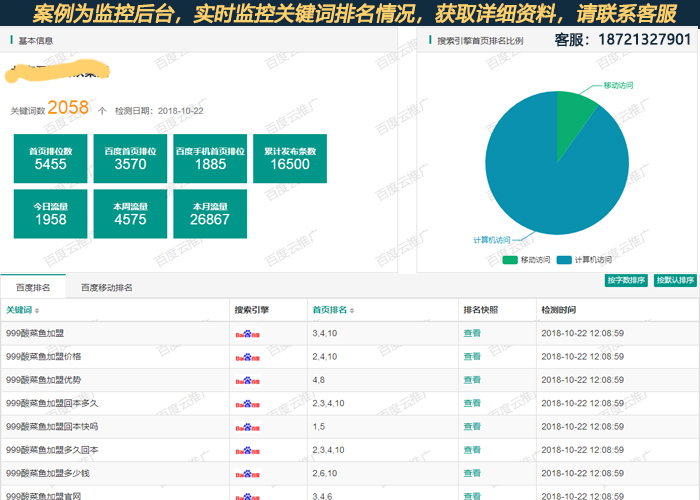Click Baidu logo in 999酸菜鱼加盟多少钱 row
The height and width of the screenshot is (500, 700).
pos(248,474)
